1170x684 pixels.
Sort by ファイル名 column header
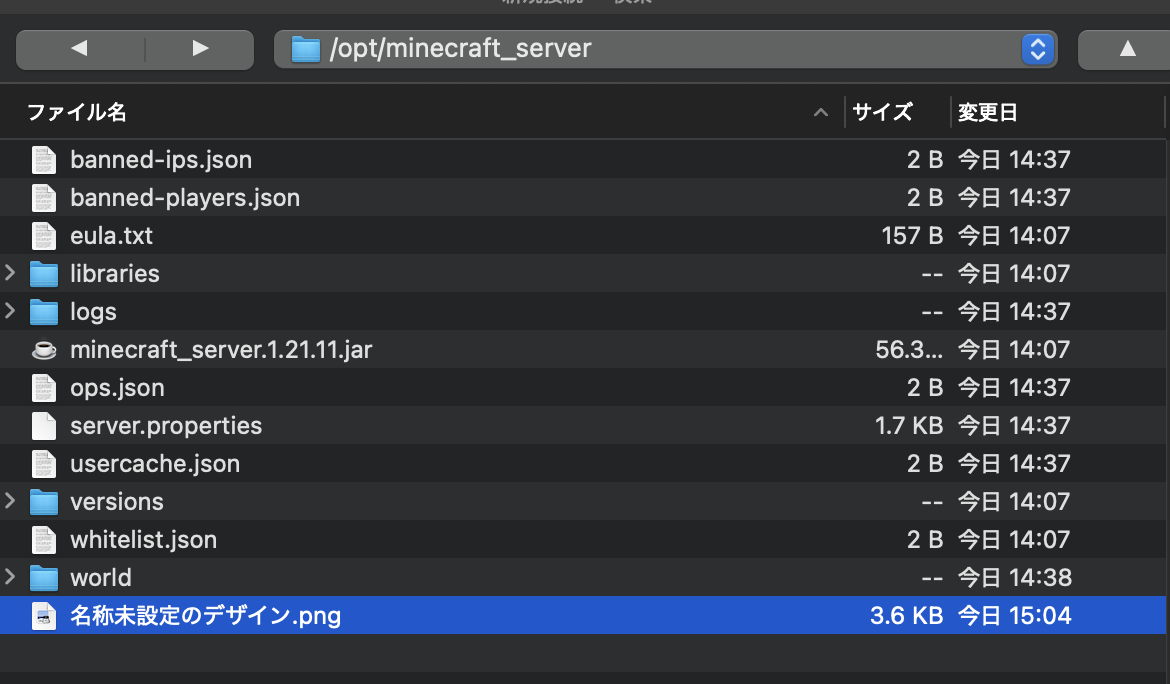[76, 113]
